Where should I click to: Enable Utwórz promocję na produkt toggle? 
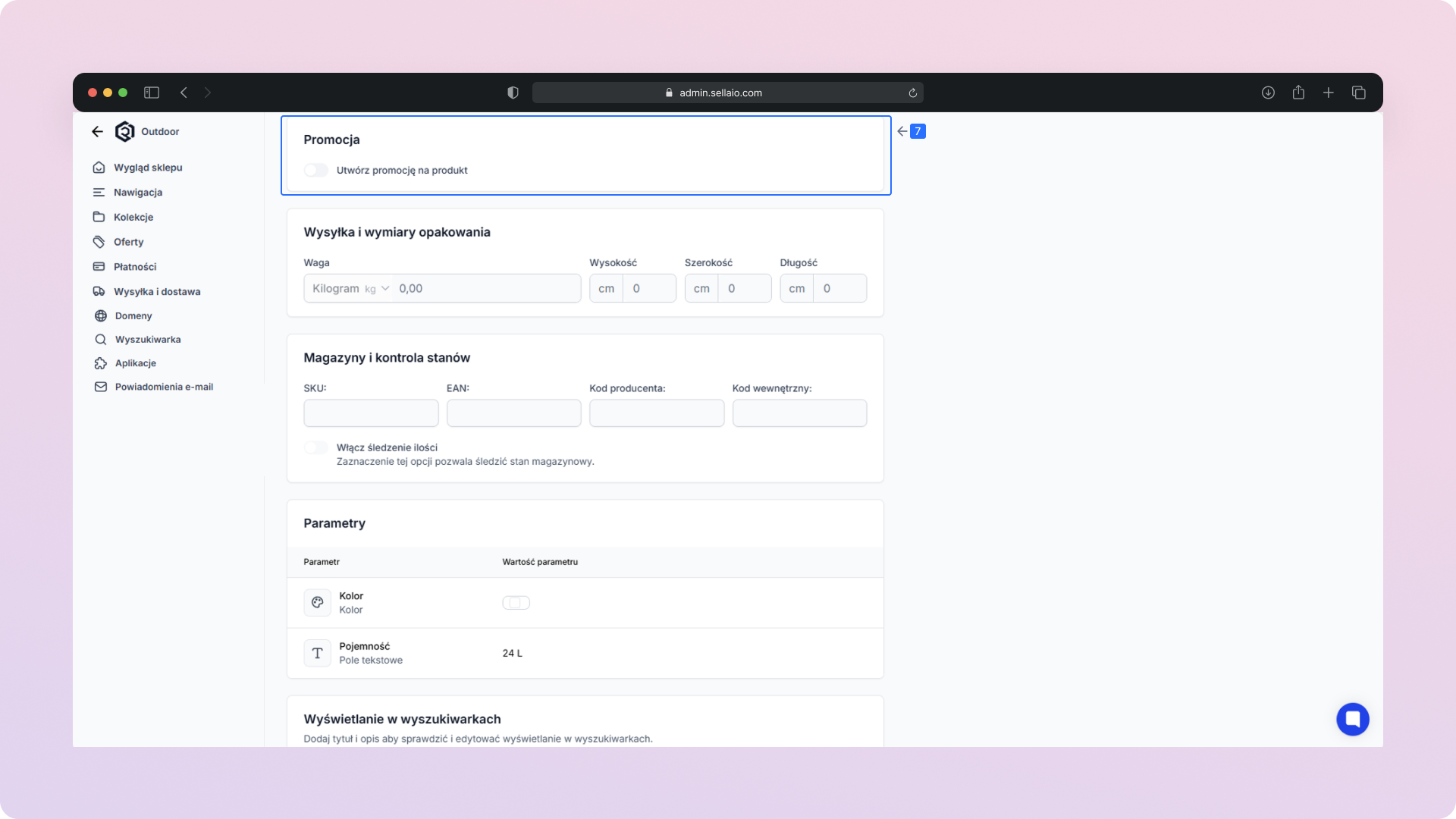(316, 170)
